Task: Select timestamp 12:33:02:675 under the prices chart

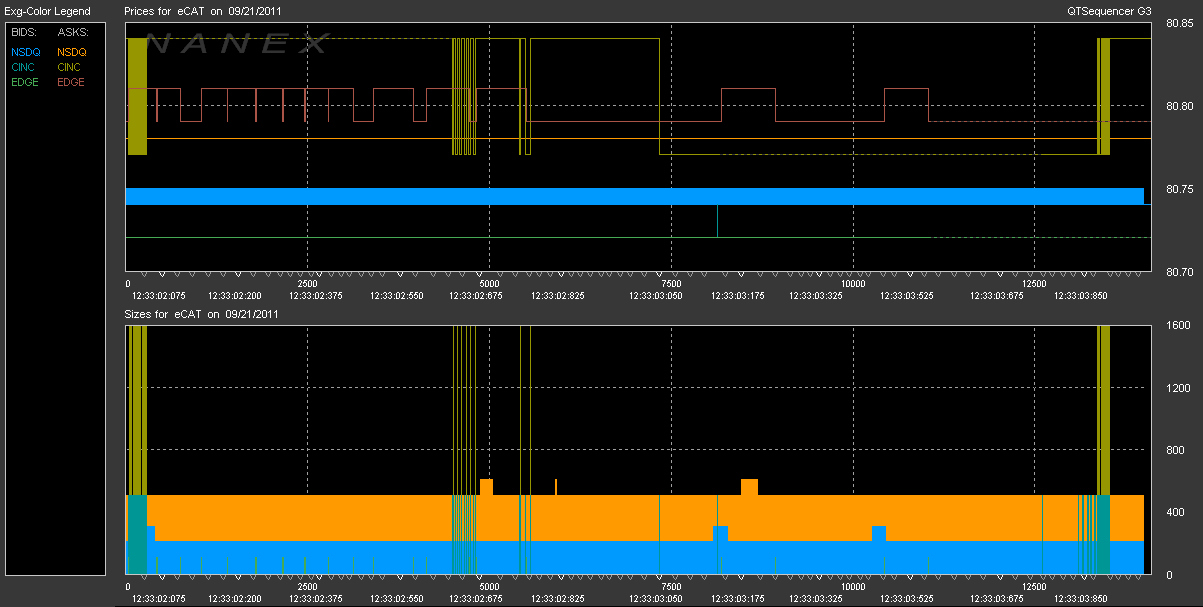Action: point(476,296)
